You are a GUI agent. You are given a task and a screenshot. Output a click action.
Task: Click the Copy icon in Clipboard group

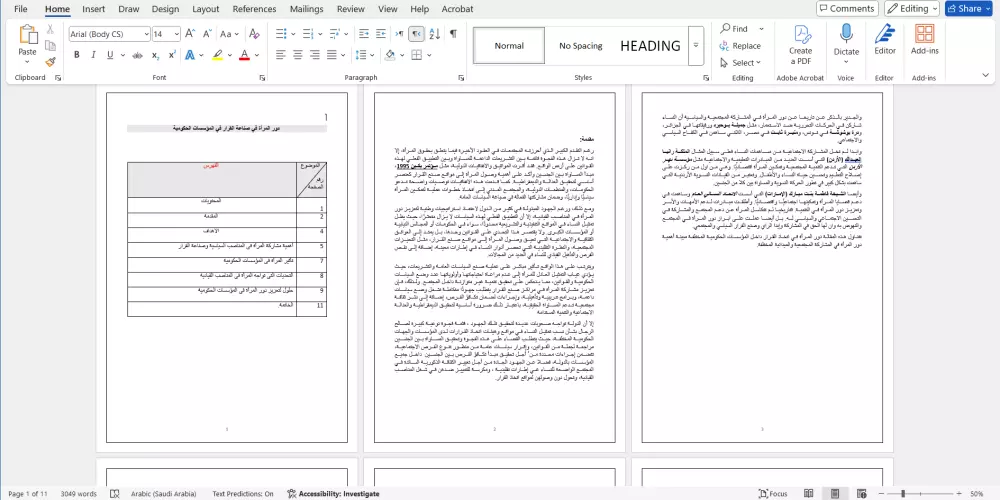click(x=50, y=45)
